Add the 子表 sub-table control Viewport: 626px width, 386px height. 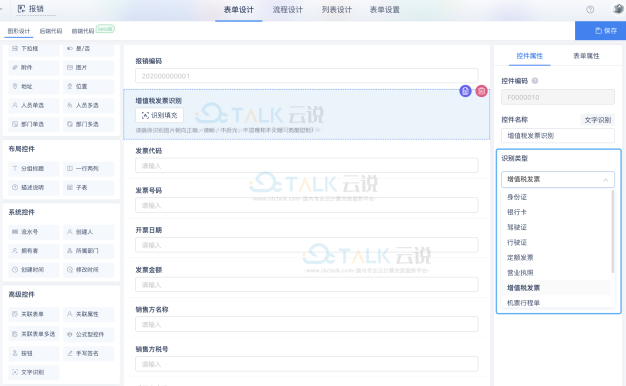pos(88,187)
